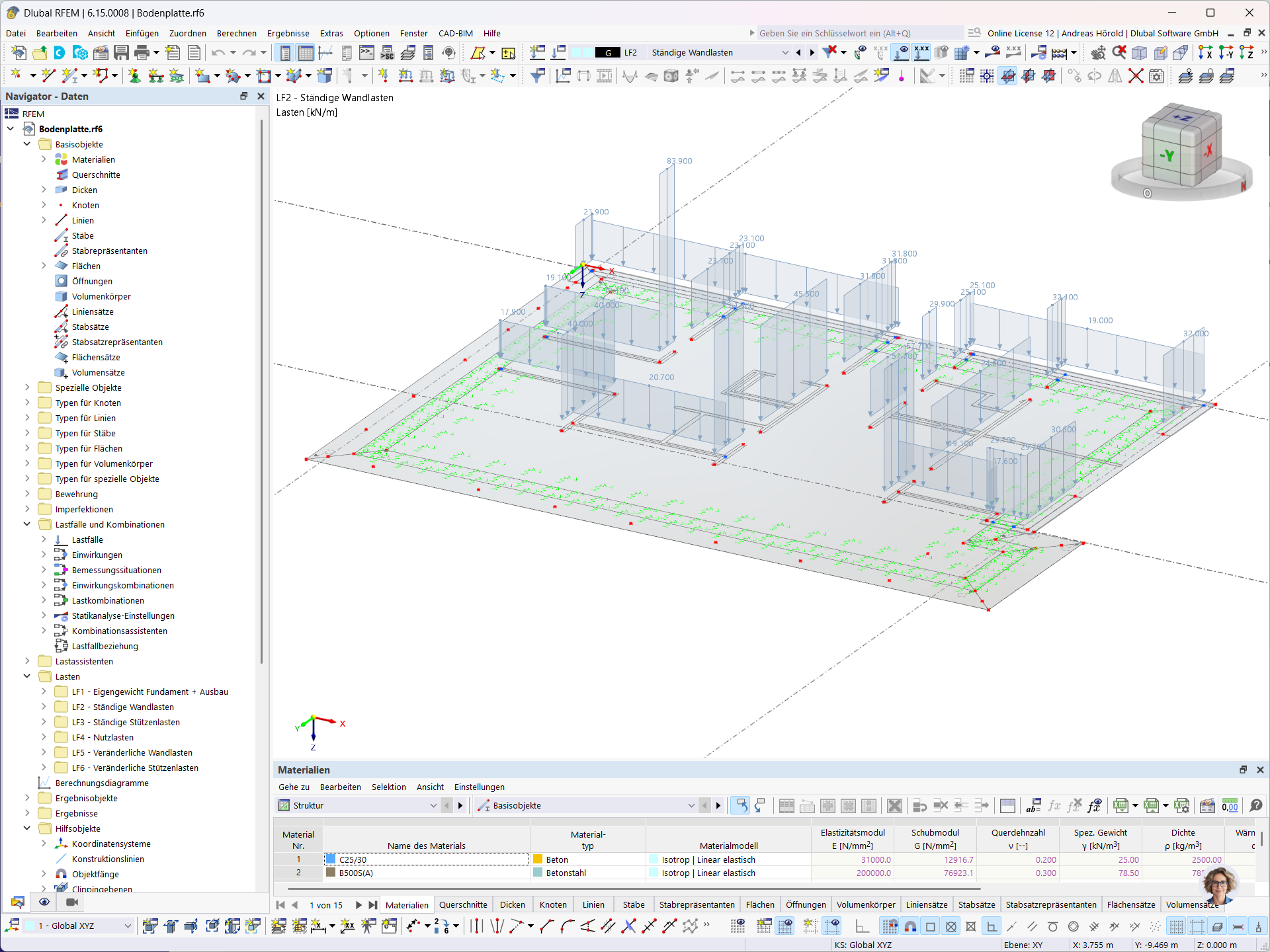This screenshot has height=952, width=1270.
Task: Open the script console icon
Action: pyautogui.click(x=366, y=52)
